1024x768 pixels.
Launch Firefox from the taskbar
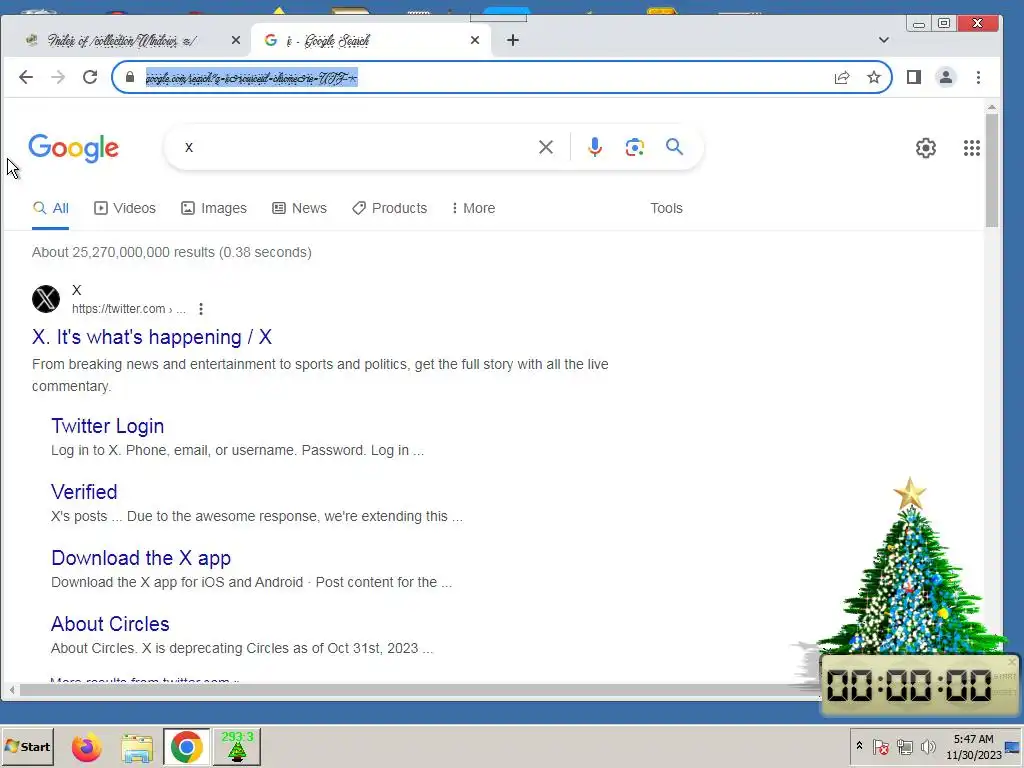coord(87,747)
